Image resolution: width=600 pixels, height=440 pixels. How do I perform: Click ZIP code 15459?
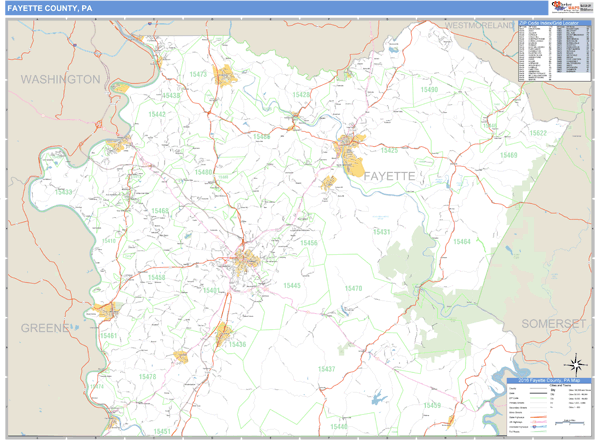tap(432, 405)
